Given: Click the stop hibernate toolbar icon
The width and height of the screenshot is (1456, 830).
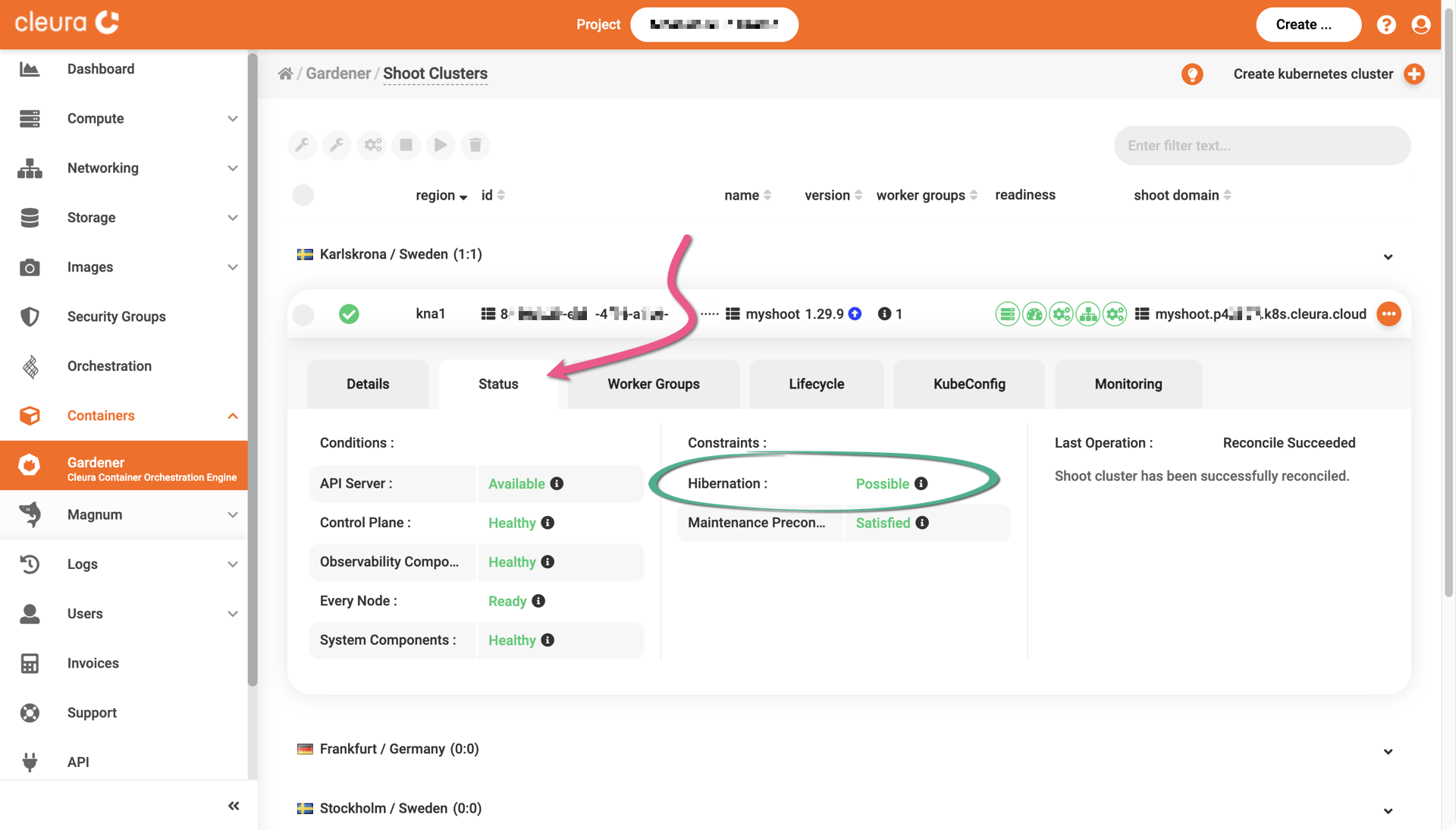Looking at the screenshot, I should pos(406,145).
